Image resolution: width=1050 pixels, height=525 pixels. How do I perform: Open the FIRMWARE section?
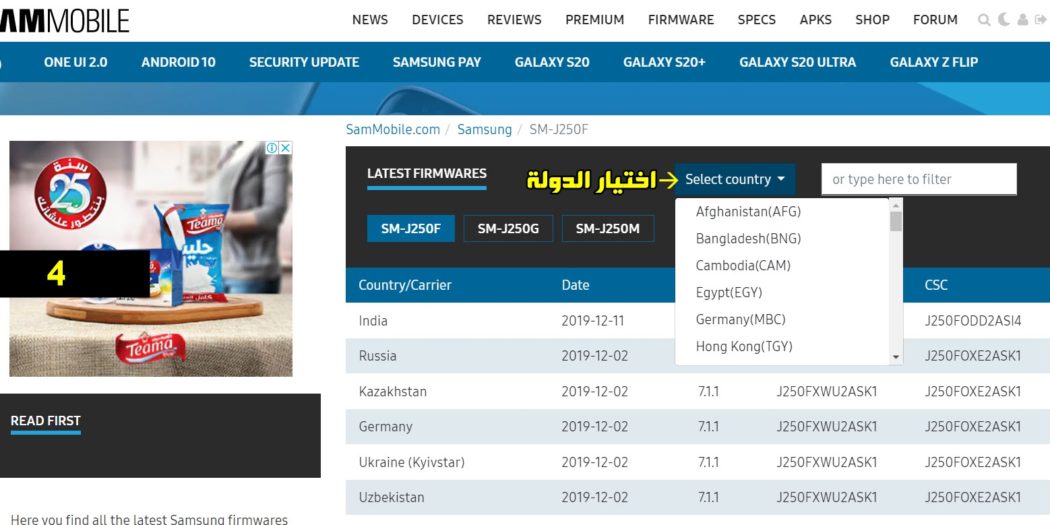[x=681, y=20]
